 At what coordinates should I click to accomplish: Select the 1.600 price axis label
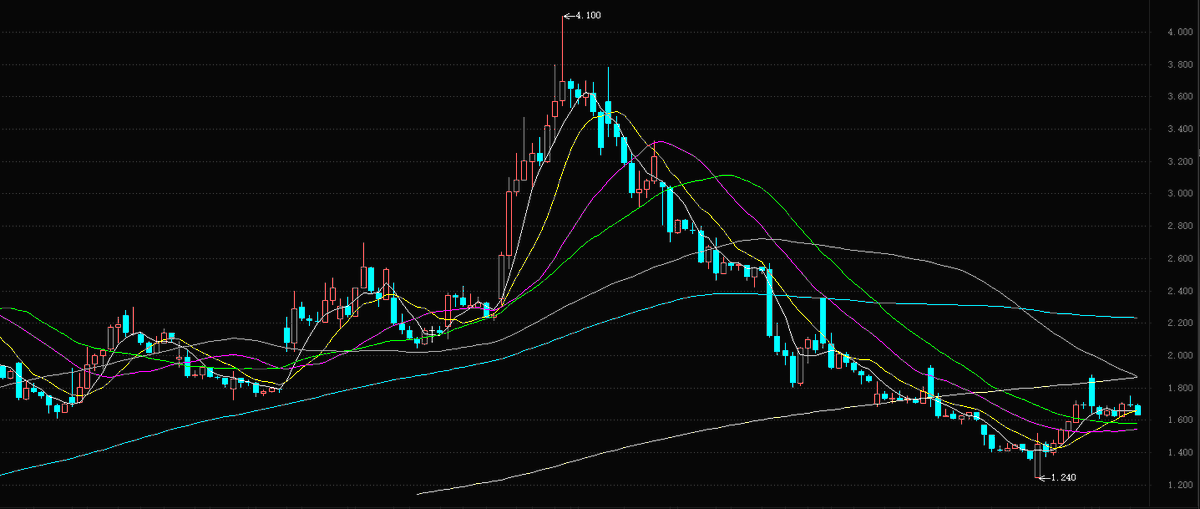coord(1180,421)
